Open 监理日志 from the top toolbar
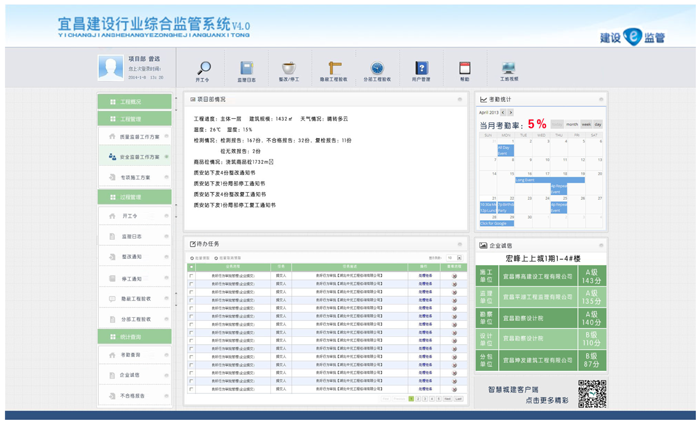 point(246,68)
